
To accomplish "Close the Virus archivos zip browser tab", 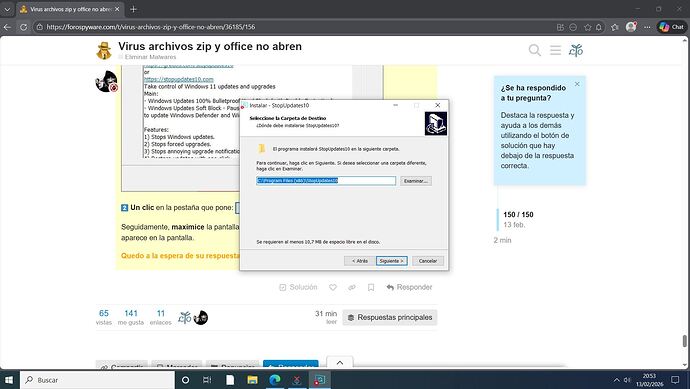I will (117, 9).
